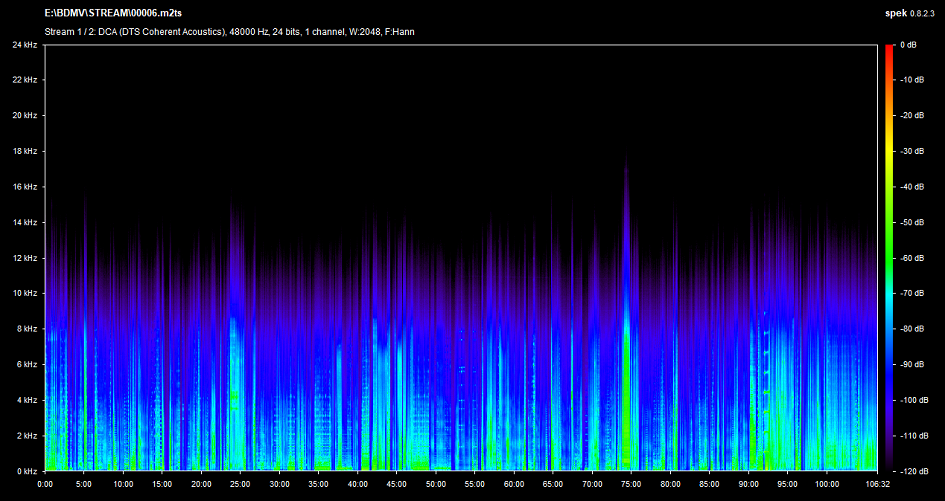Select the 50:00 time axis marker

point(435,483)
